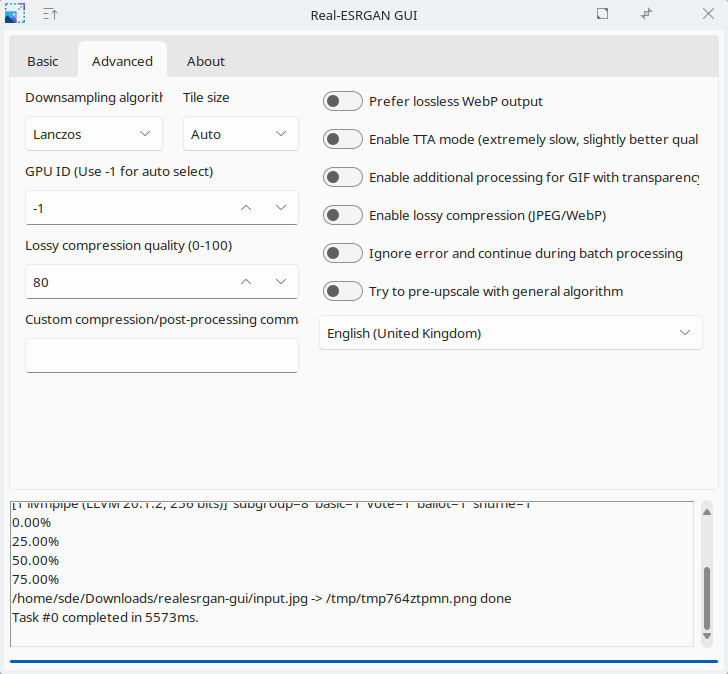Maximize the Real-ESRGAN GUI window
Viewport: 728px width, 674px height.
(602, 14)
